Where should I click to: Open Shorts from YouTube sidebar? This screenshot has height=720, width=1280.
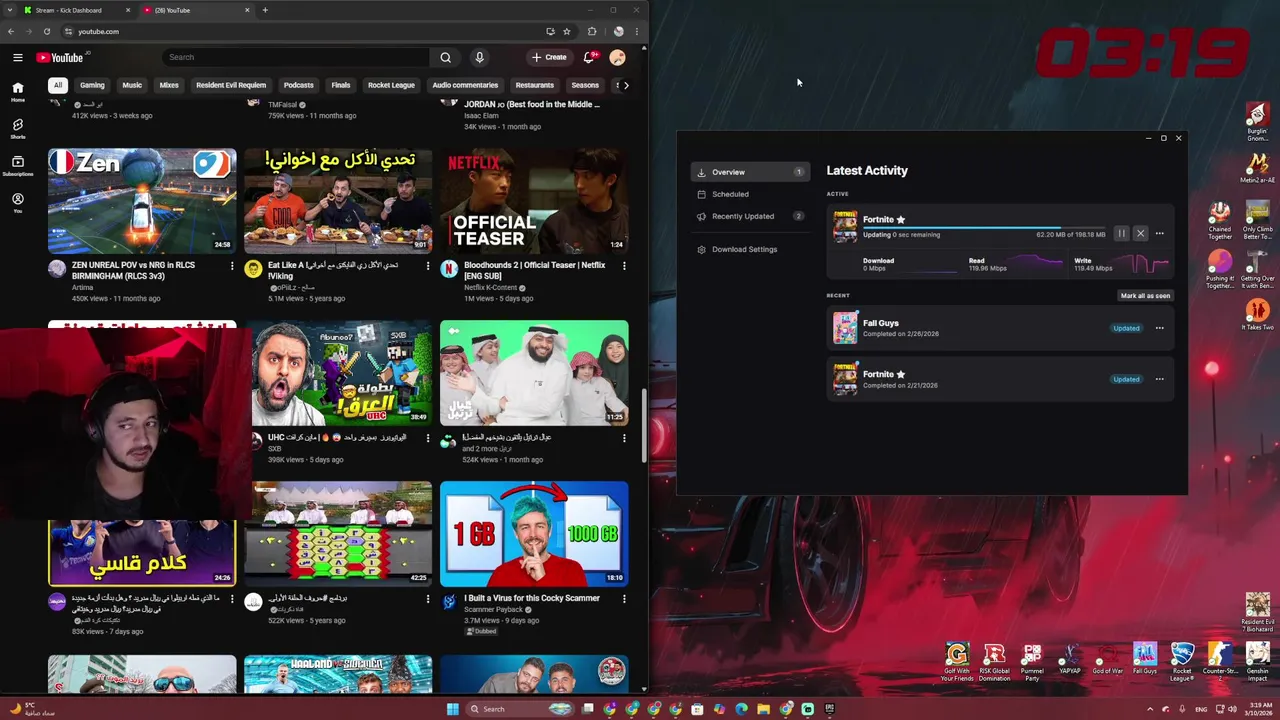click(17, 129)
